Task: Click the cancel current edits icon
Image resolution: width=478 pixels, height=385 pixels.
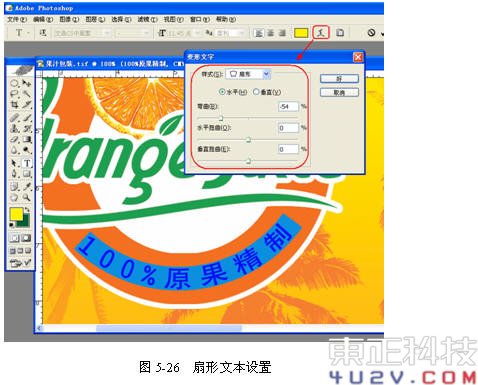Action: coord(371,33)
